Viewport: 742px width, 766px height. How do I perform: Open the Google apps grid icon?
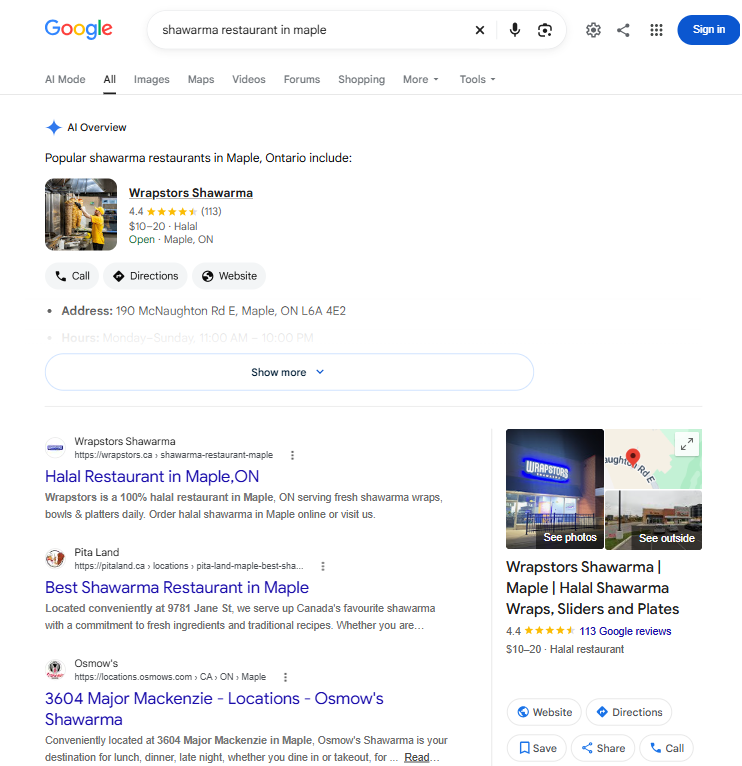[x=656, y=30]
